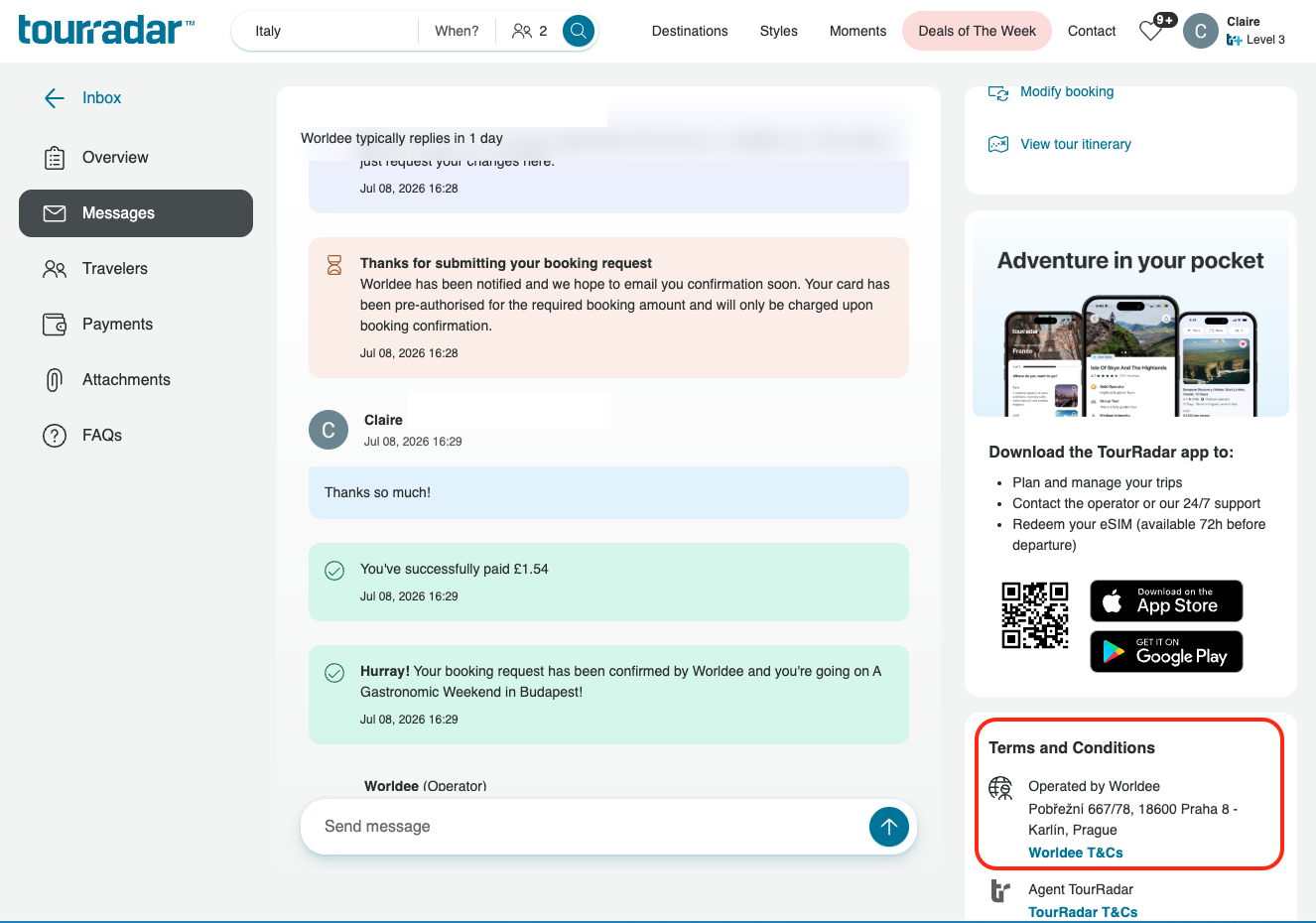Open Deals of The Week
1316x923 pixels.
(978, 31)
